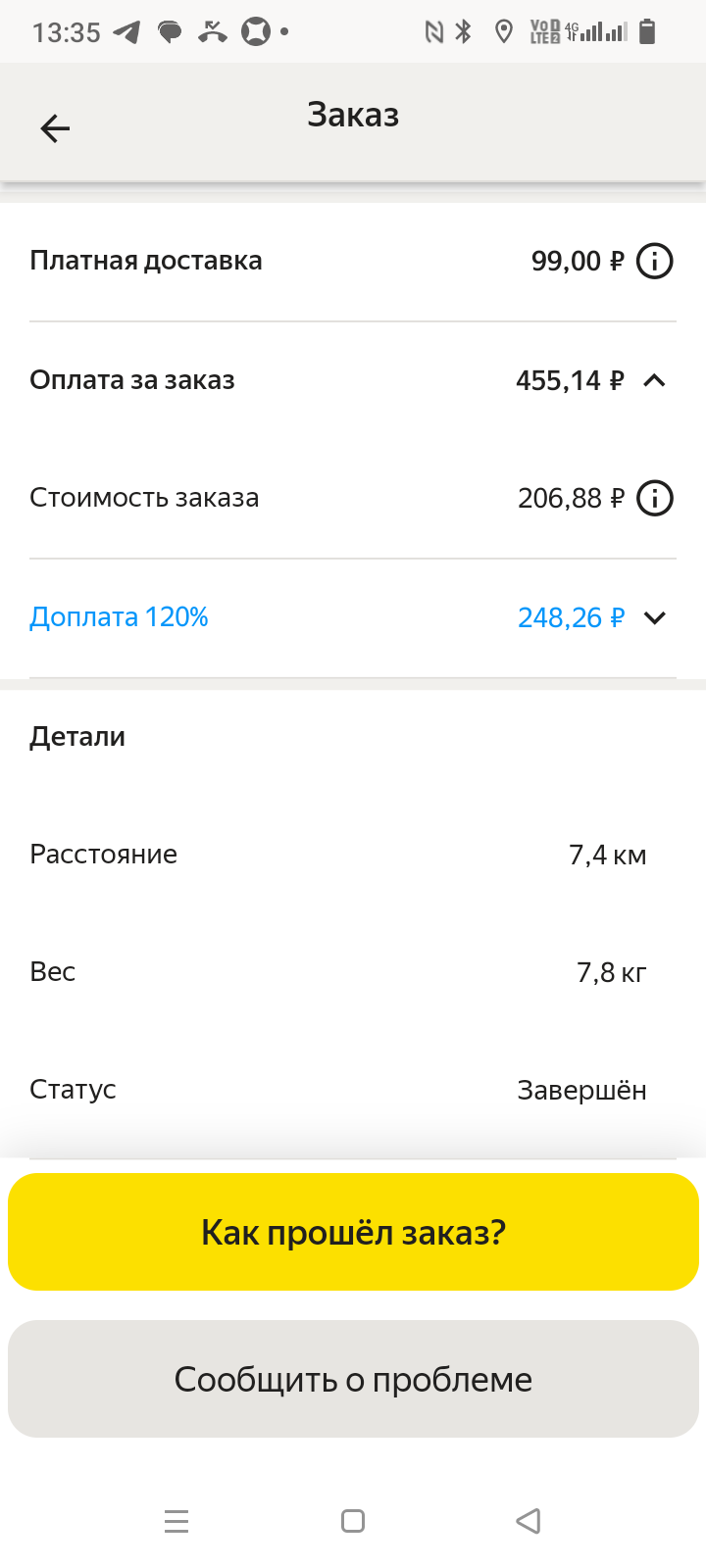
Task: Show info for Стоимость заказа
Action: point(655,499)
